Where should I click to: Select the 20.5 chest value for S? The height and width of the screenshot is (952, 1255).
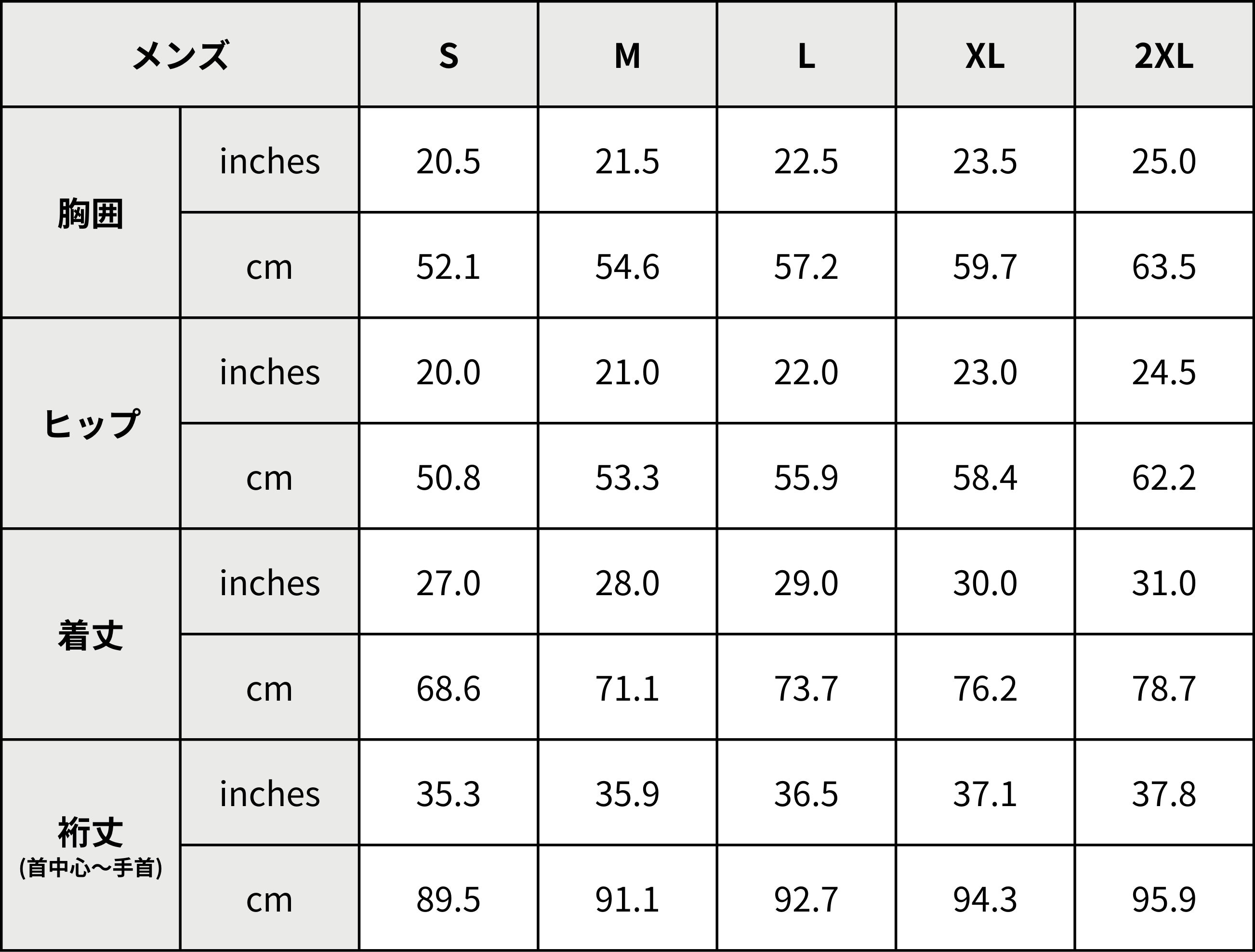tap(448, 161)
